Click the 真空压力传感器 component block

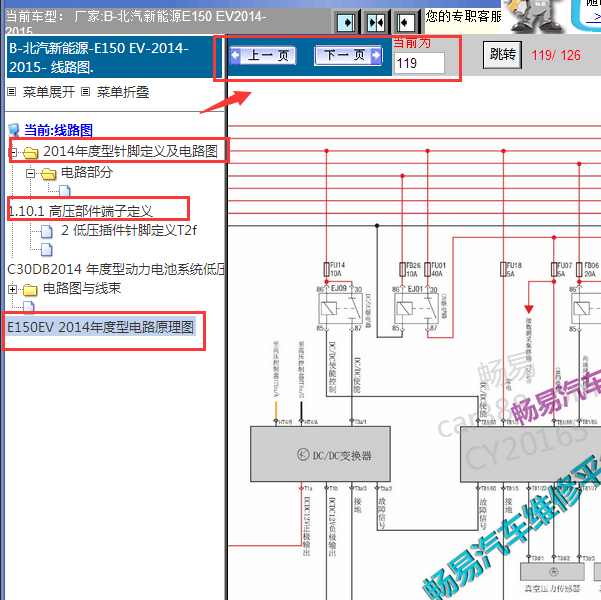coord(552,572)
